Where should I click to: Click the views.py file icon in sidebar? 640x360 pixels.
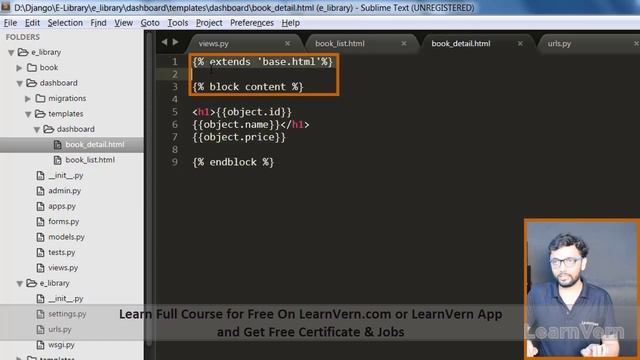[x=40, y=268]
